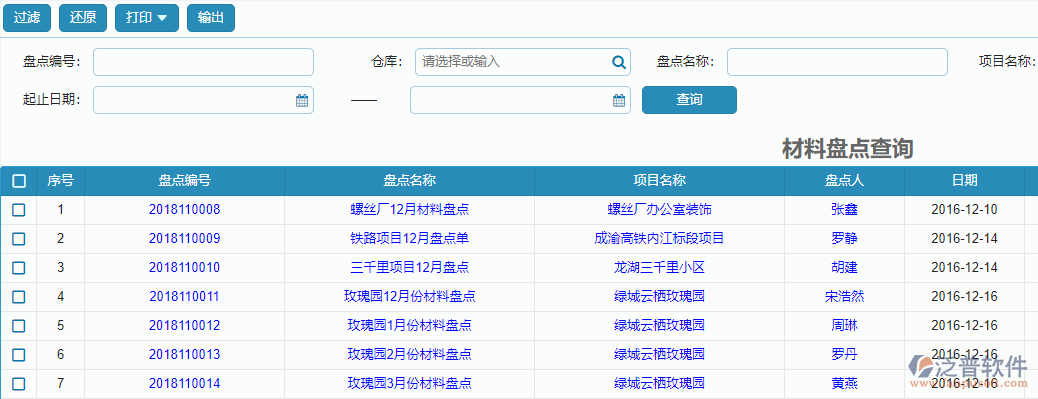Open 三千里项目12月盘点 link
The image size is (1038, 399).
[410, 268]
